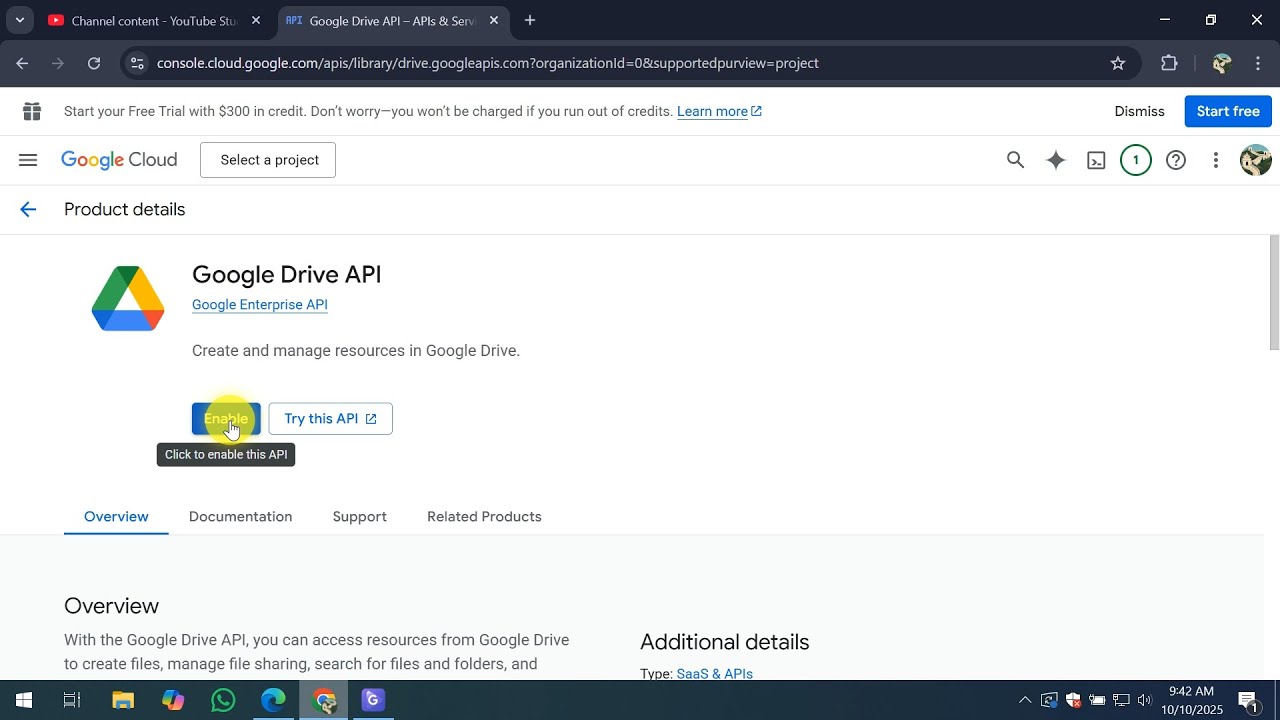Open the search magnifier icon
The width and height of the screenshot is (1280, 720).
(1015, 160)
